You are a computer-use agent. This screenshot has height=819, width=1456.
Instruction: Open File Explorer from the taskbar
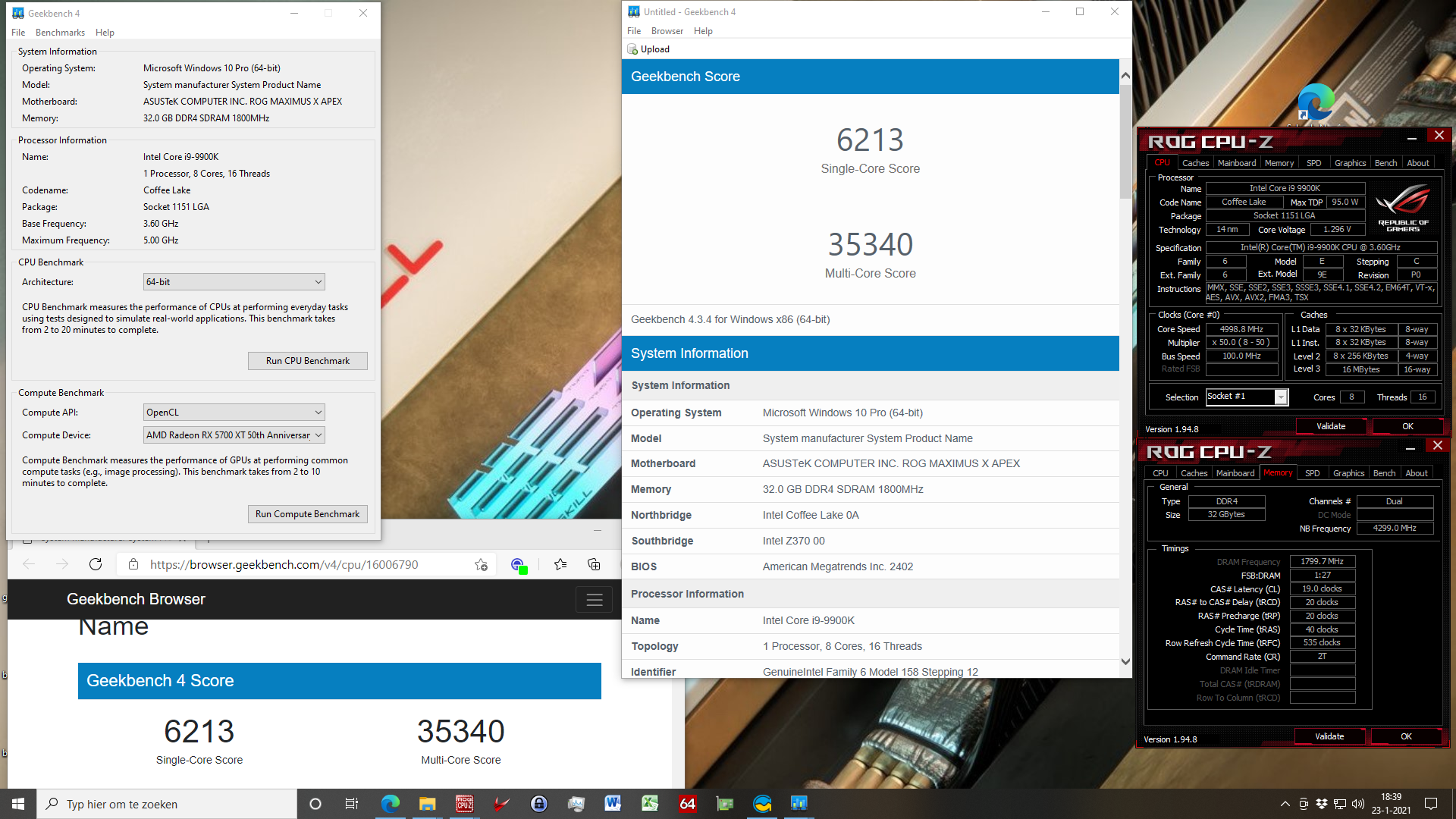(428, 804)
